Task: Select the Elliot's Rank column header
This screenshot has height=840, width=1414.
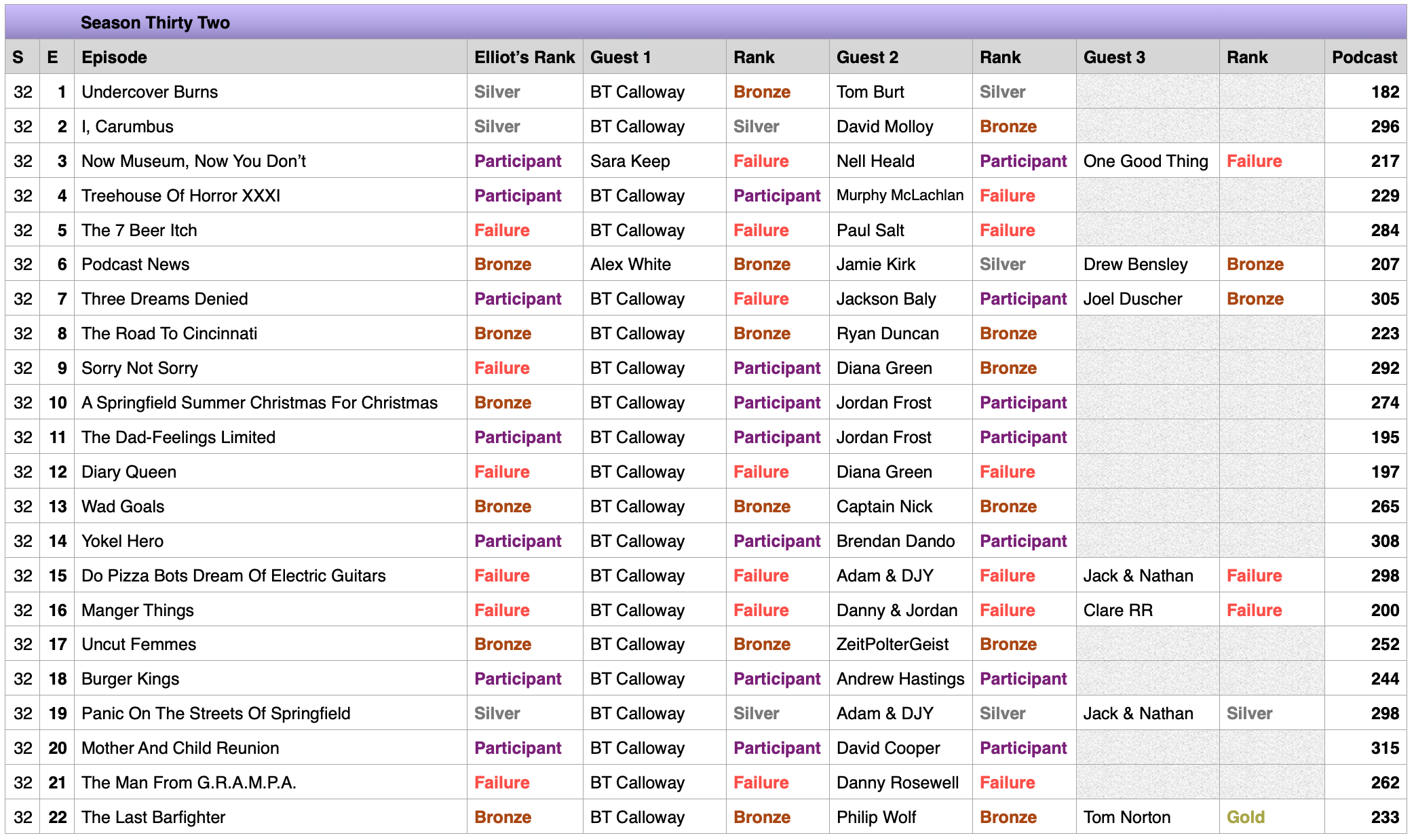Action: 524,57
